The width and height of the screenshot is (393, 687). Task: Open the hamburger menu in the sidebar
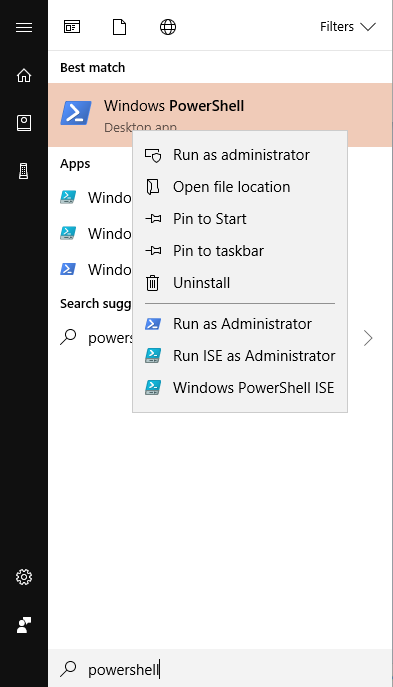click(24, 28)
